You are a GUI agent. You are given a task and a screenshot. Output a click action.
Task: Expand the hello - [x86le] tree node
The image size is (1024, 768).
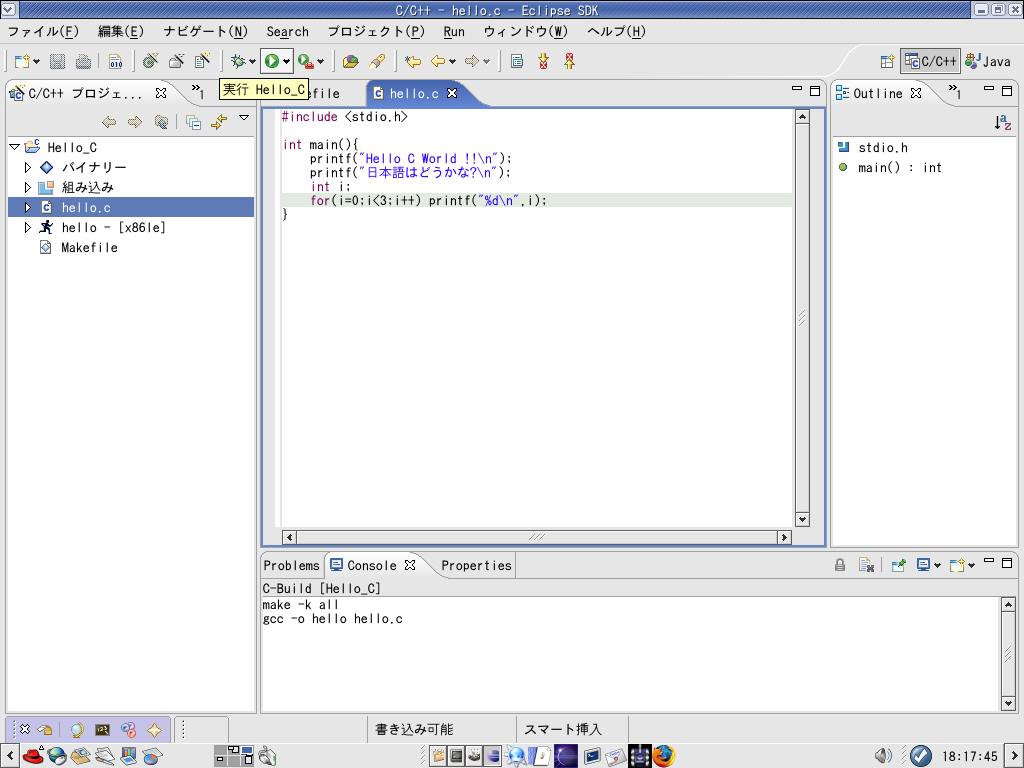click(27, 227)
